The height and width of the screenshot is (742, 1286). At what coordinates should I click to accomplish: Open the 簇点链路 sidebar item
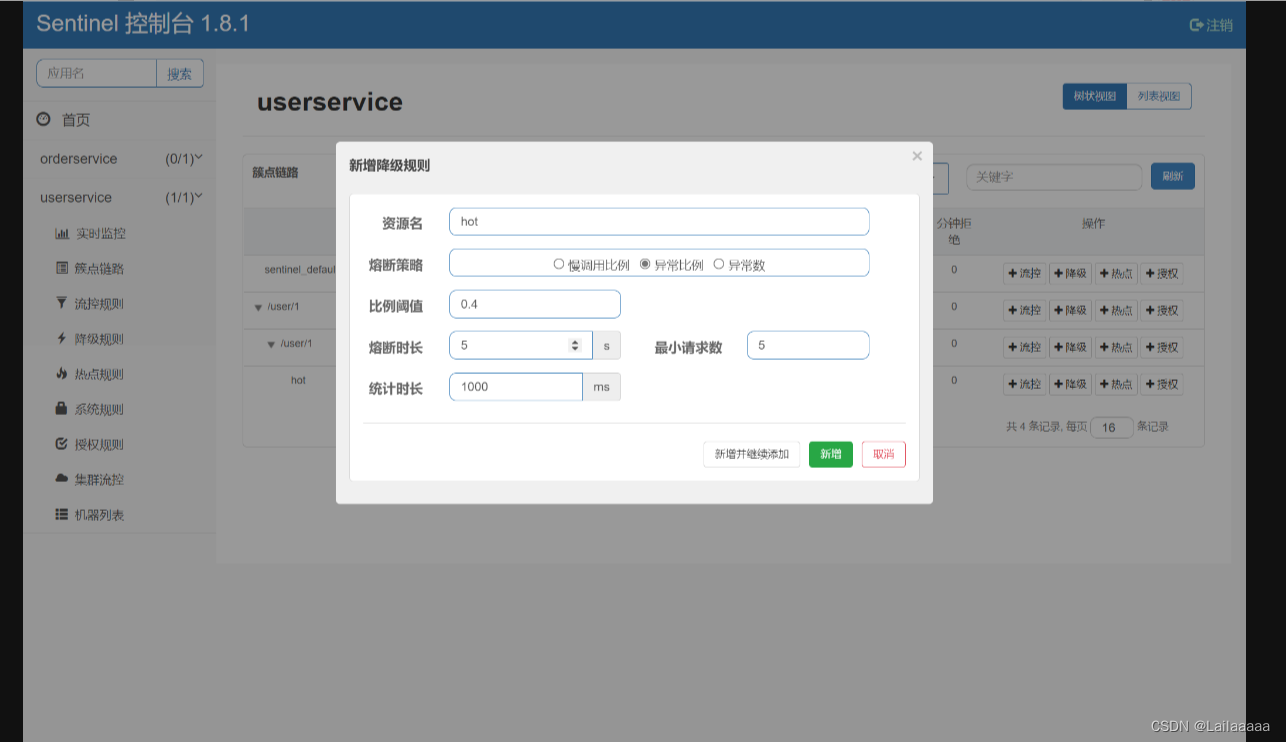click(x=90, y=268)
